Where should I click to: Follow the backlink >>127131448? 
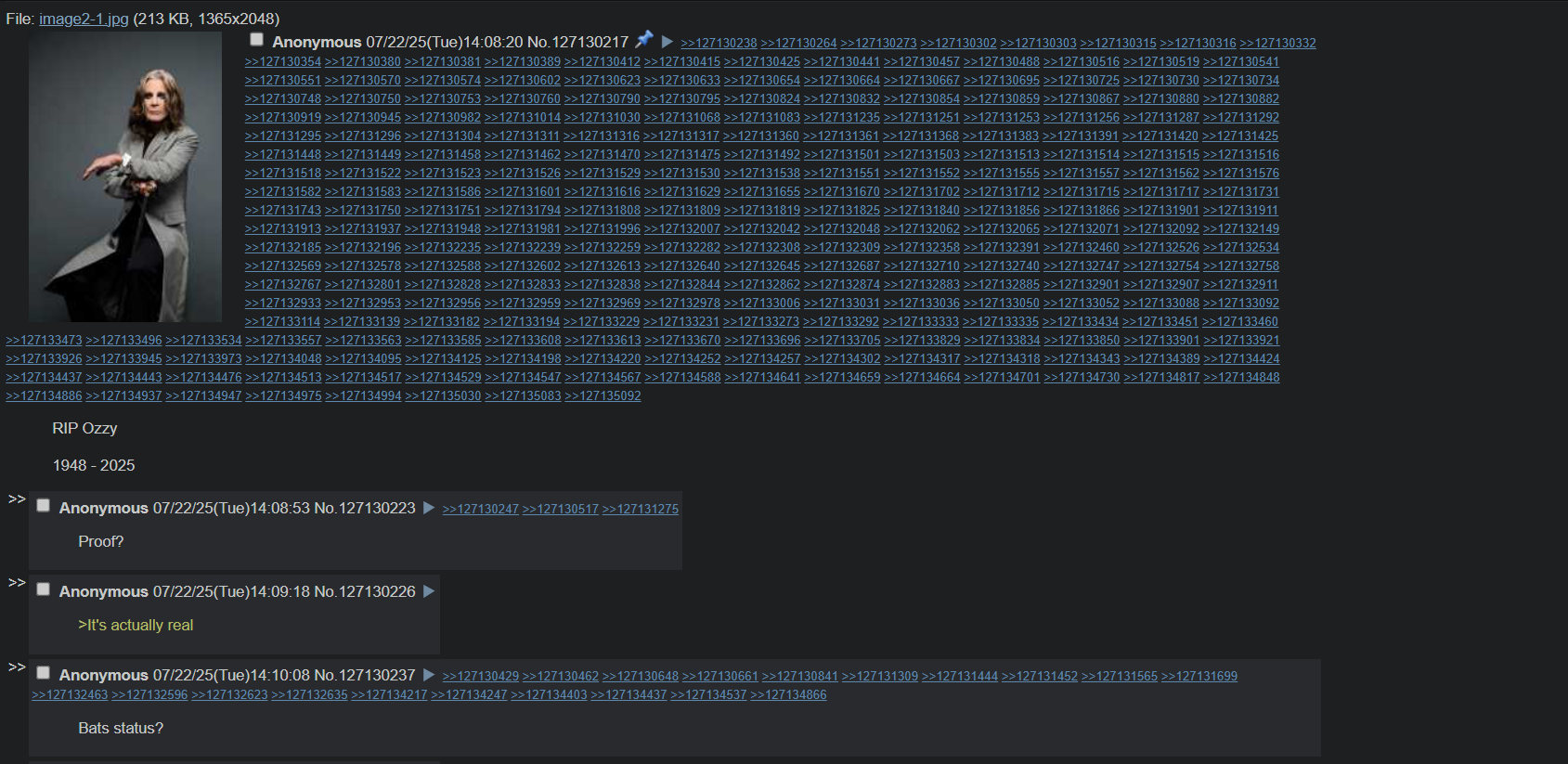tap(283, 155)
